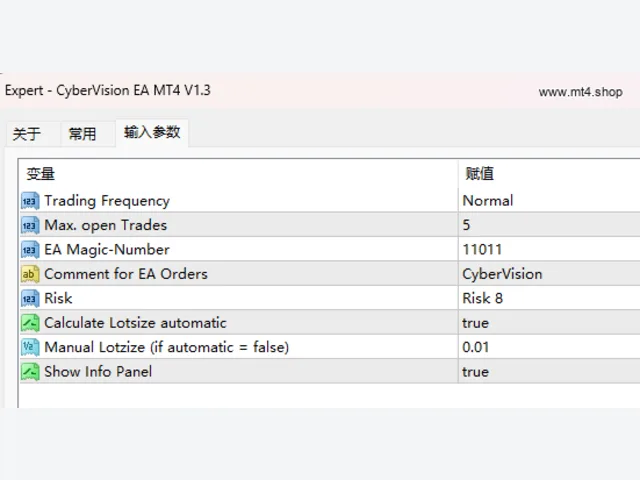The image size is (640, 480).
Task: Select the 输入参数 tab
Action: (152, 132)
